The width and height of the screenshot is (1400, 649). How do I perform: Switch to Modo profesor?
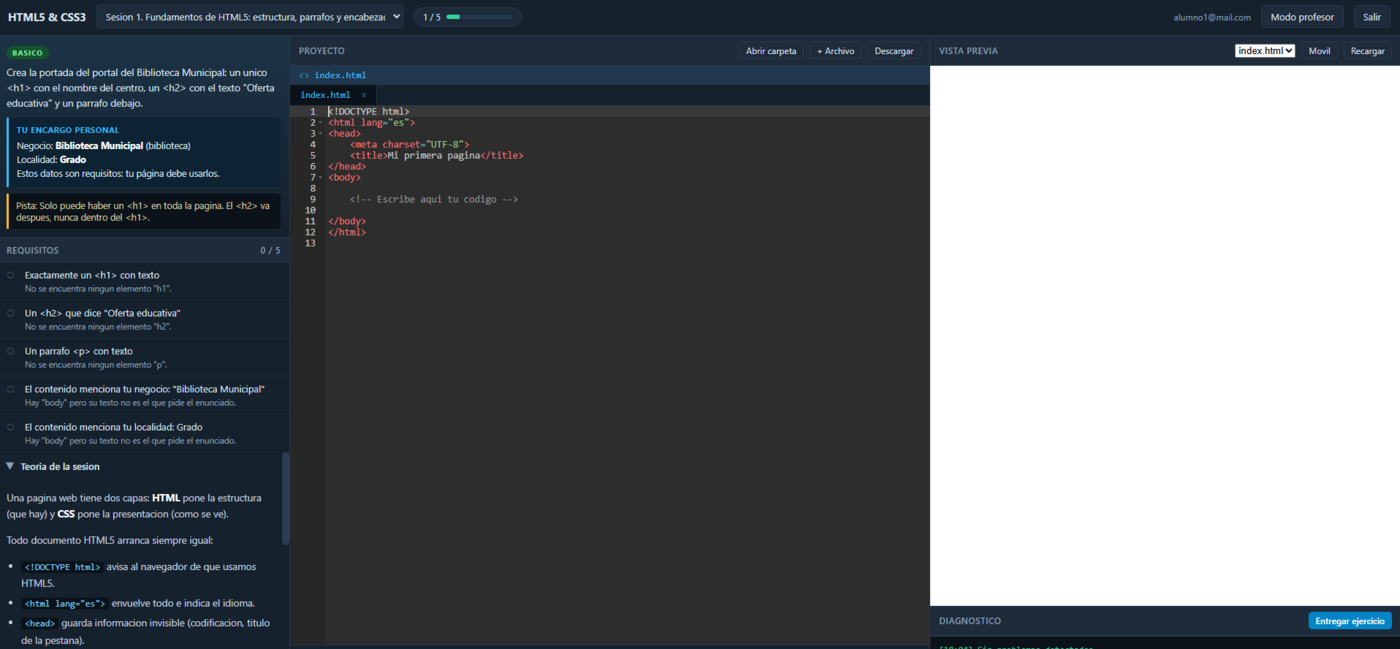(1302, 17)
